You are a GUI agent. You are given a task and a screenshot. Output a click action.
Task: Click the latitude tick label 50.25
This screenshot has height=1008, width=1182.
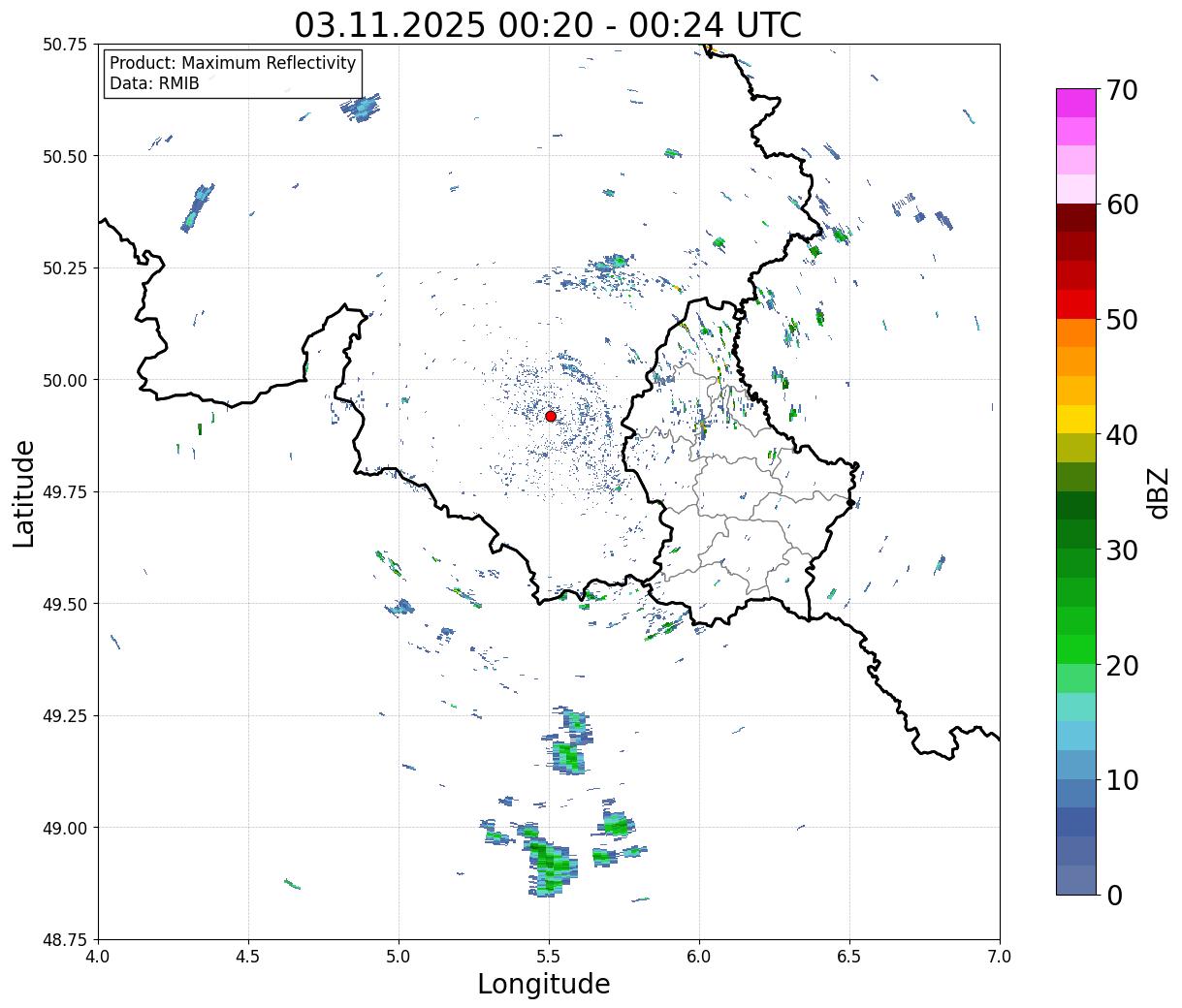pos(64,268)
